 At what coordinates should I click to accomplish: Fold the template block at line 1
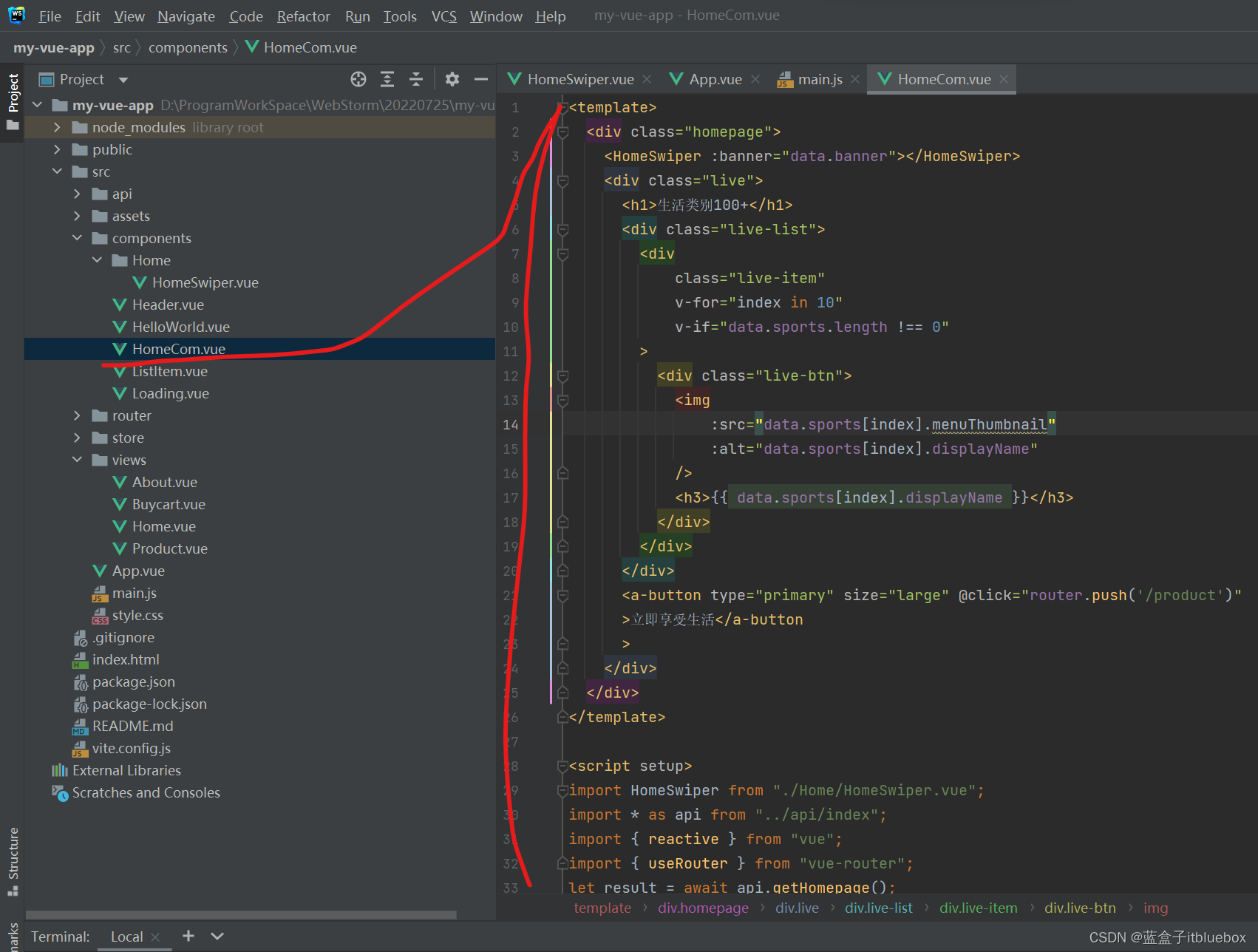coord(562,108)
